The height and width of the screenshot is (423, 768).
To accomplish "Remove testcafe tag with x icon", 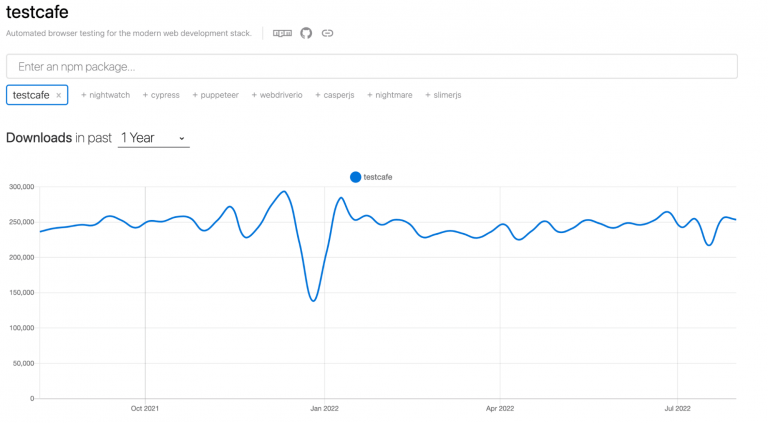I will [58, 95].
